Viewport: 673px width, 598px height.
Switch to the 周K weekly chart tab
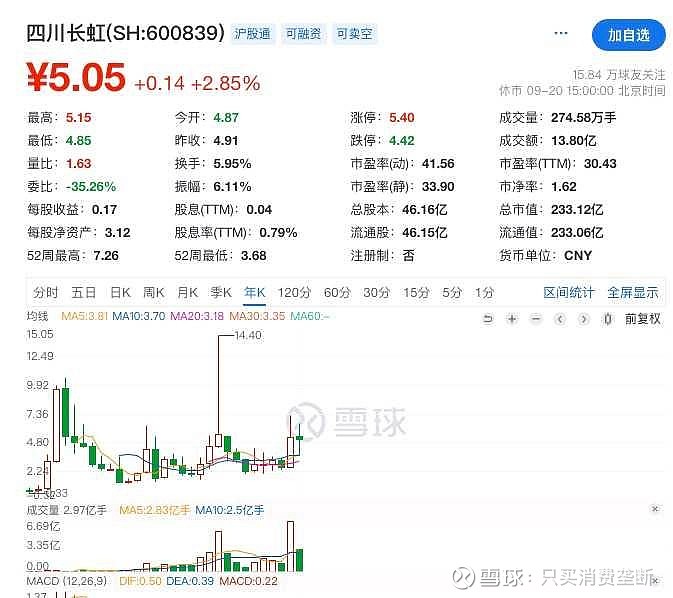[x=154, y=293]
